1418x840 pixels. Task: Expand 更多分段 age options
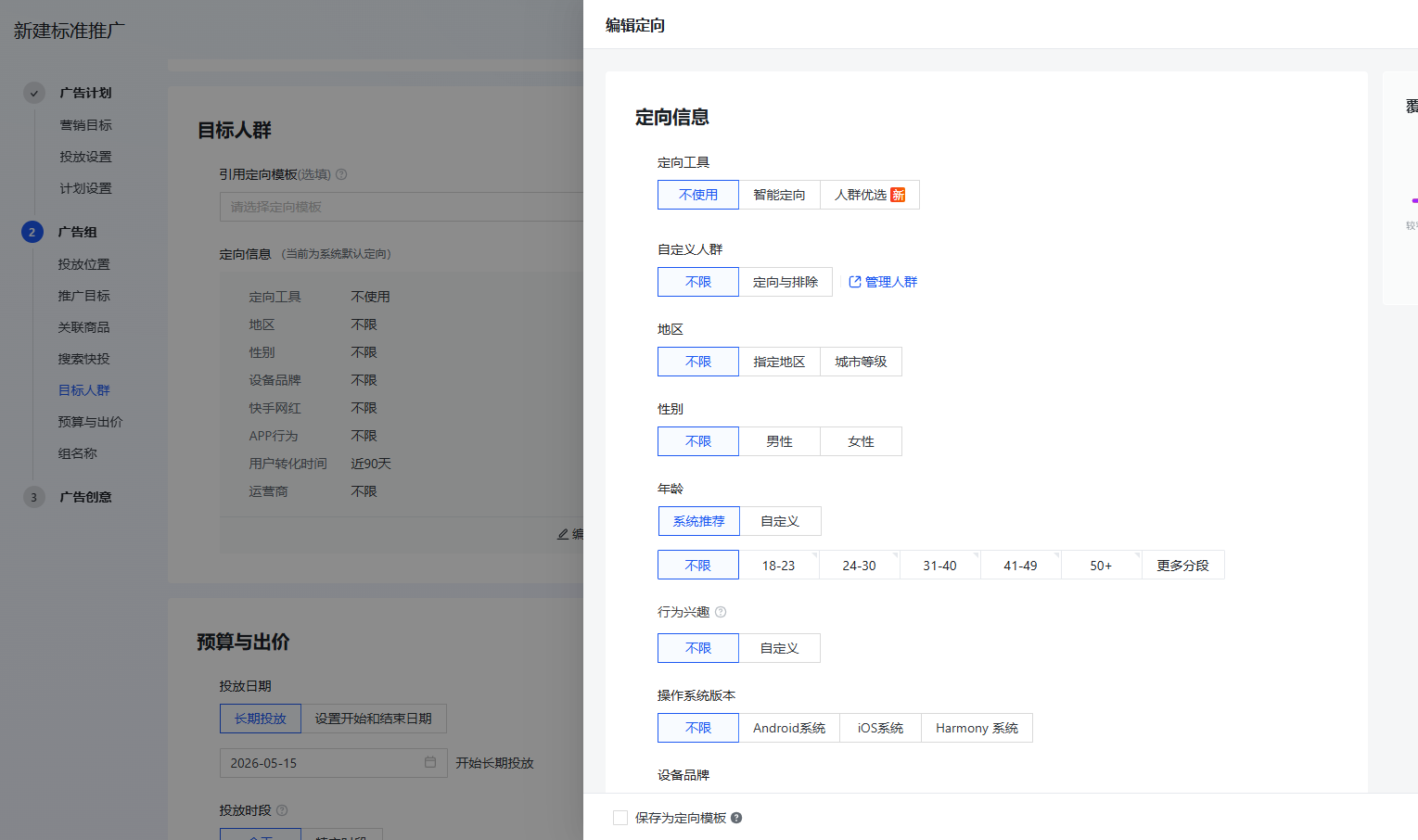[x=1182, y=566]
